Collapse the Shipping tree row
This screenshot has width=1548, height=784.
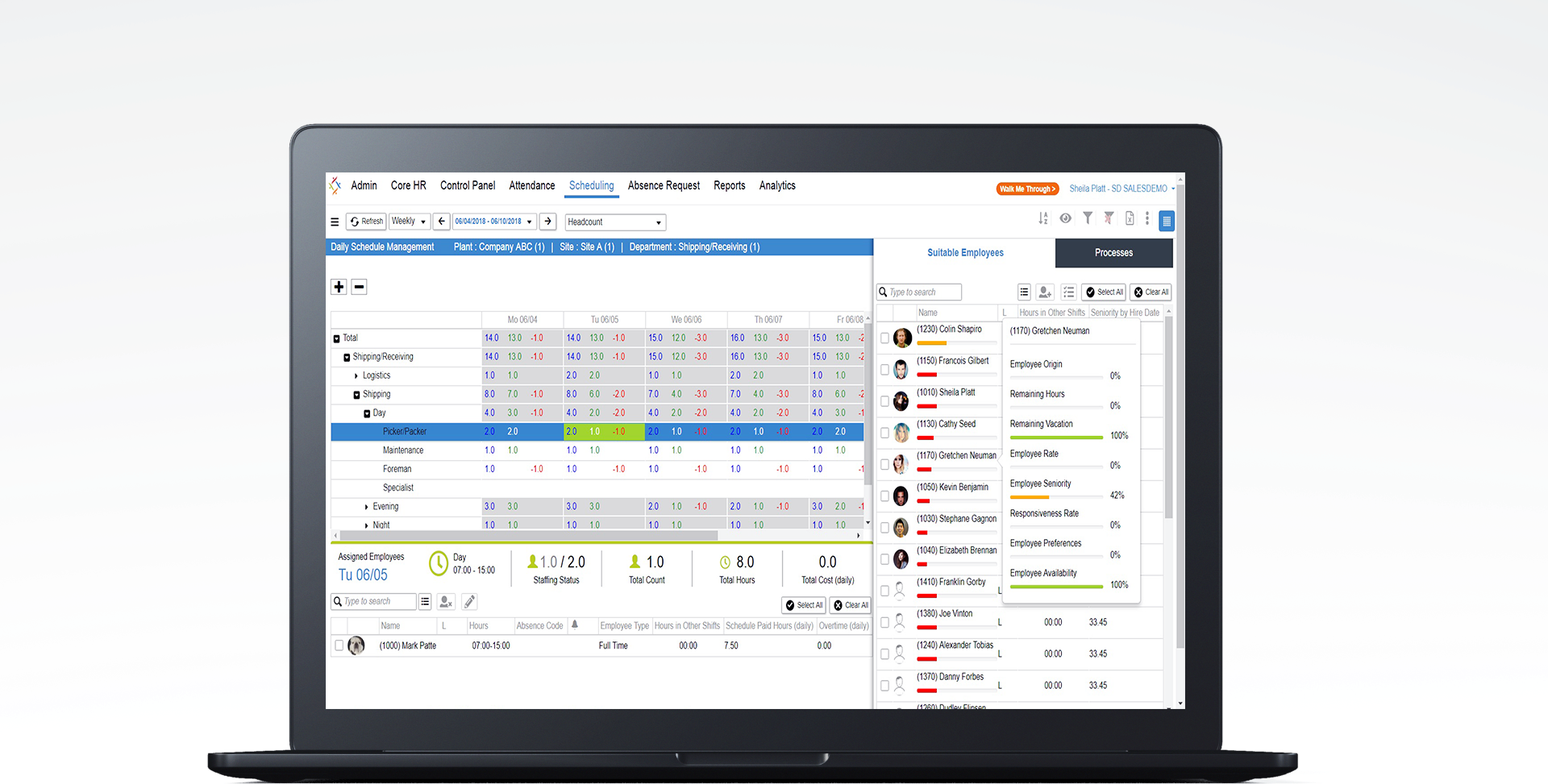(356, 395)
